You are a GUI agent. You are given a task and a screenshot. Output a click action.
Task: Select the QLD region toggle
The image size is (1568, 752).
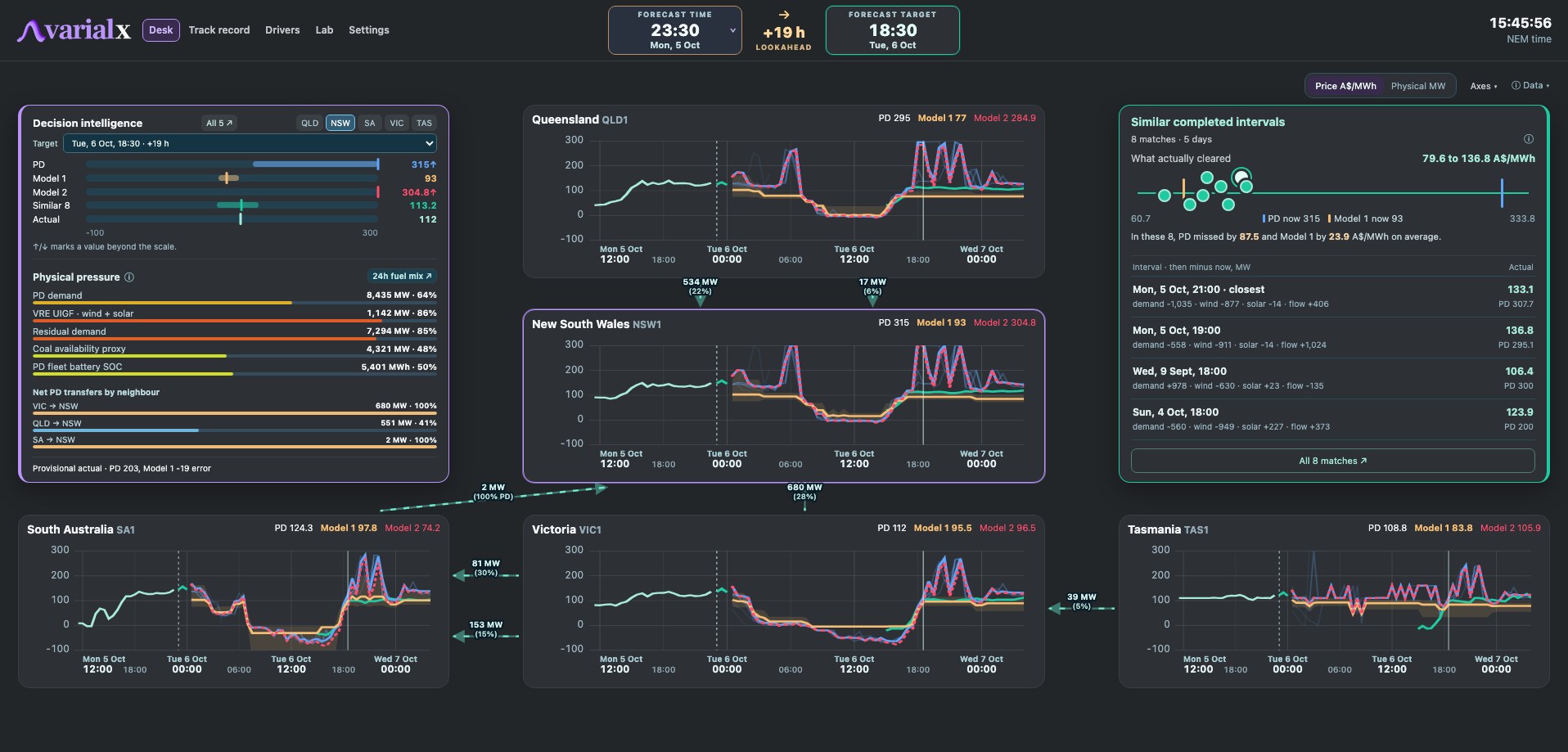[x=309, y=123]
